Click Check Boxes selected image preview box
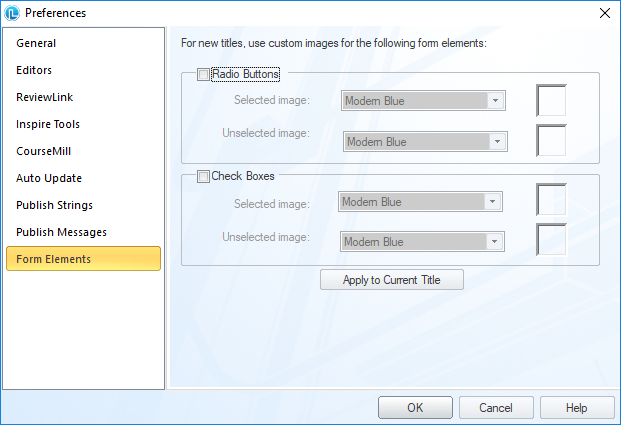The height and width of the screenshot is (428, 625). [x=551, y=200]
